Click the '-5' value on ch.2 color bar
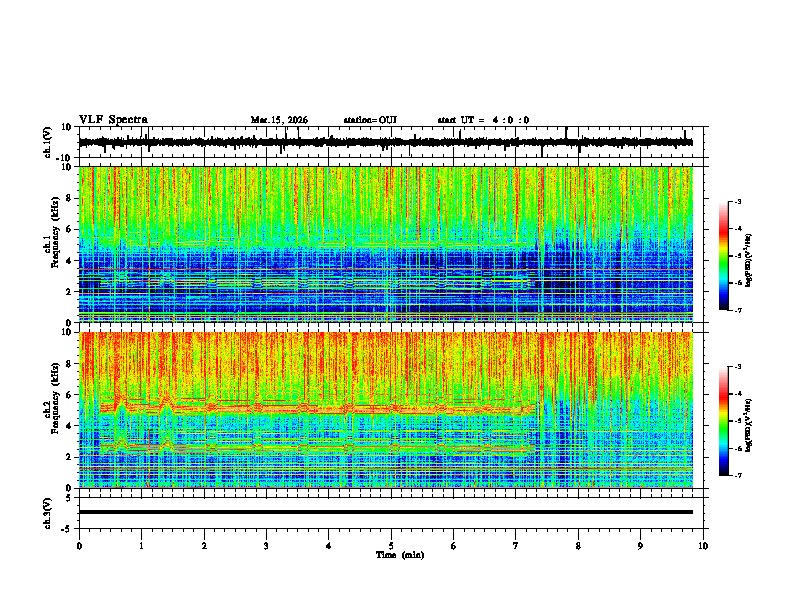Viewport: 792px width, 612px height. (737, 421)
